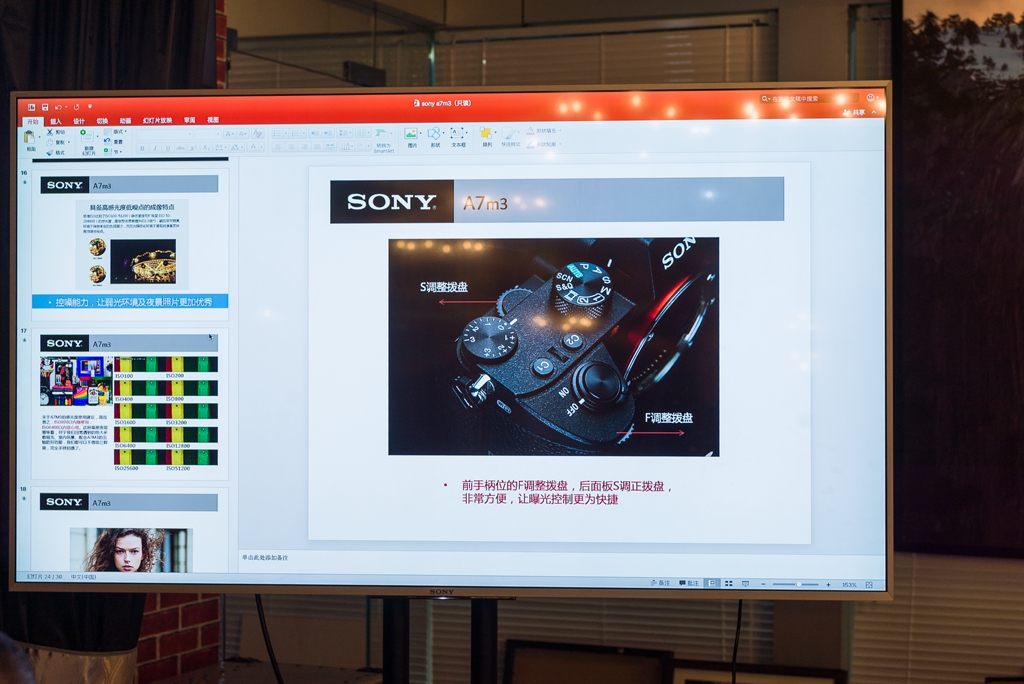This screenshot has height=684, width=1024.
Task: Click the font color A button
Action: (253, 147)
